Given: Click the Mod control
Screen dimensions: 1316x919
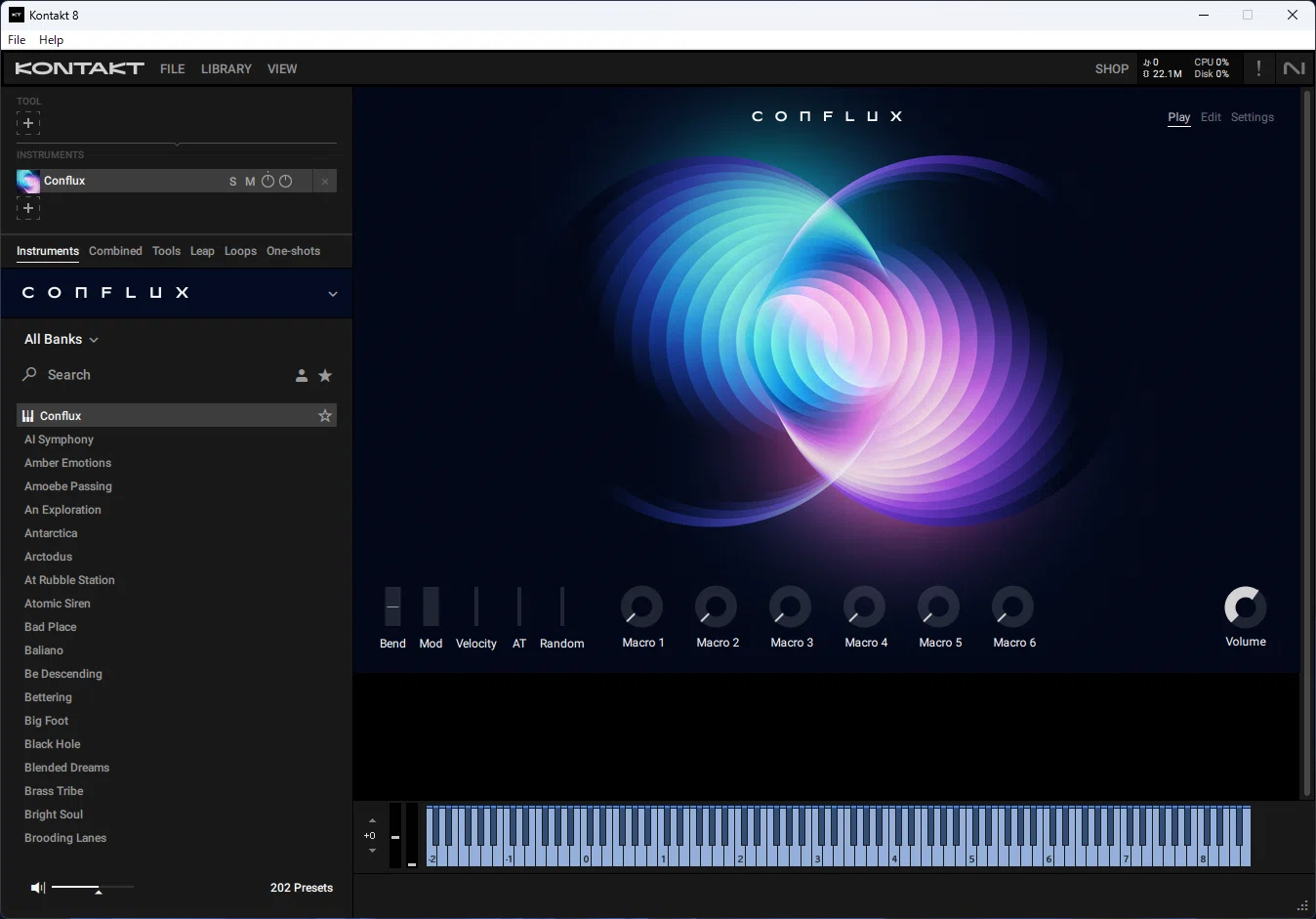Looking at the screenshot, I should click(431, 606).
